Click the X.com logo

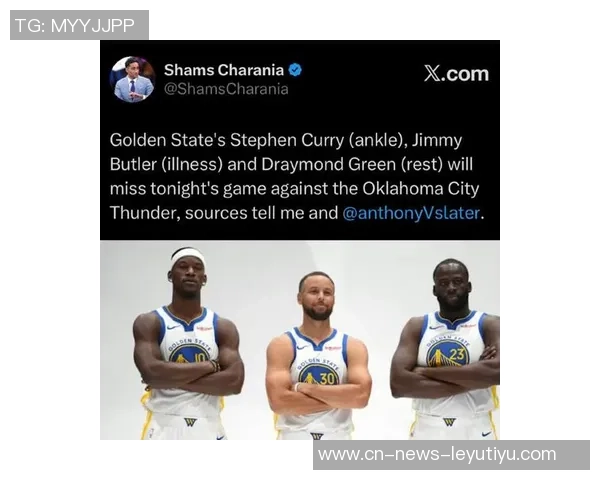tap(456, 73)
